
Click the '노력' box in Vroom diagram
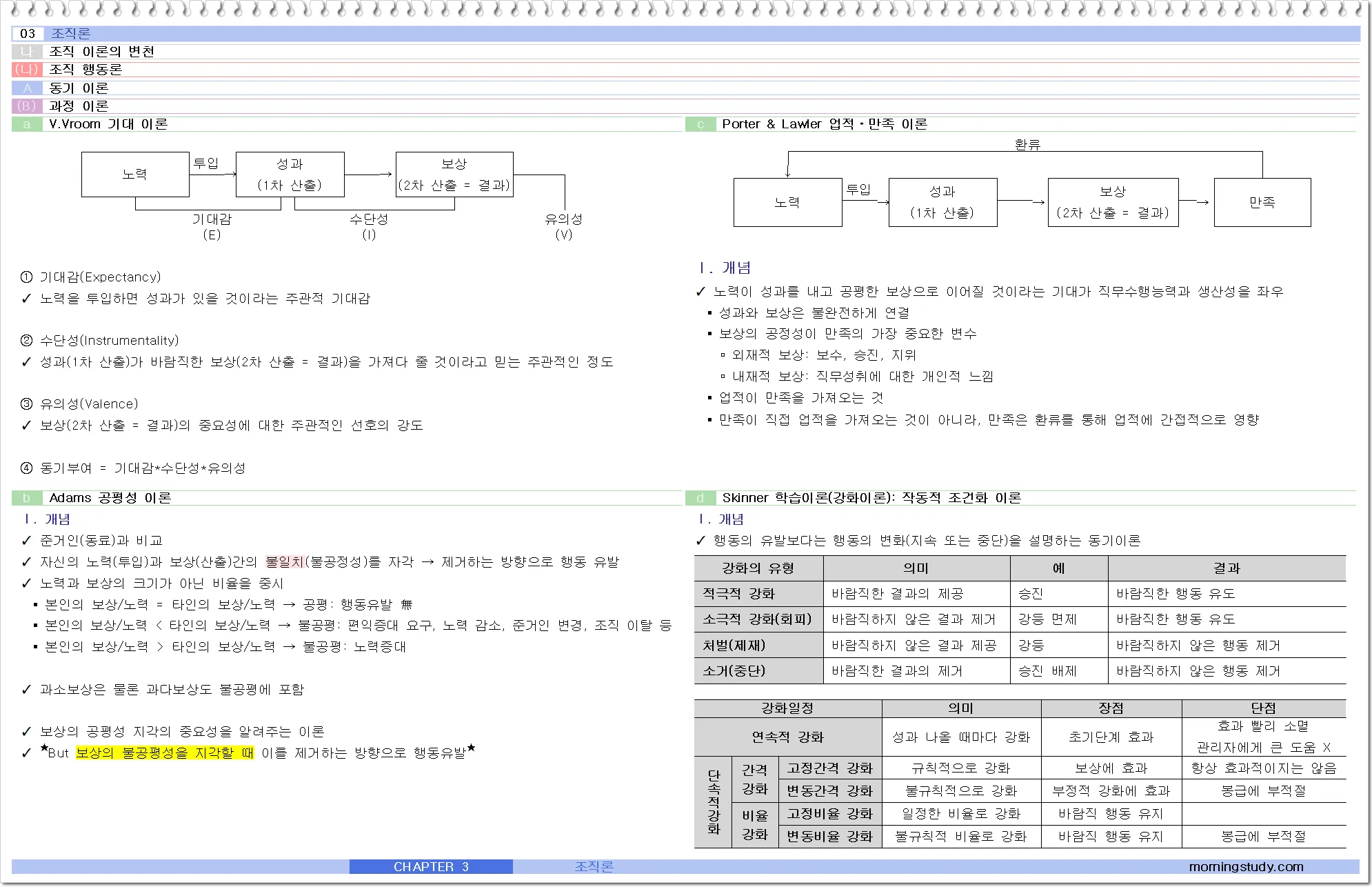click(x=135, y=175)
